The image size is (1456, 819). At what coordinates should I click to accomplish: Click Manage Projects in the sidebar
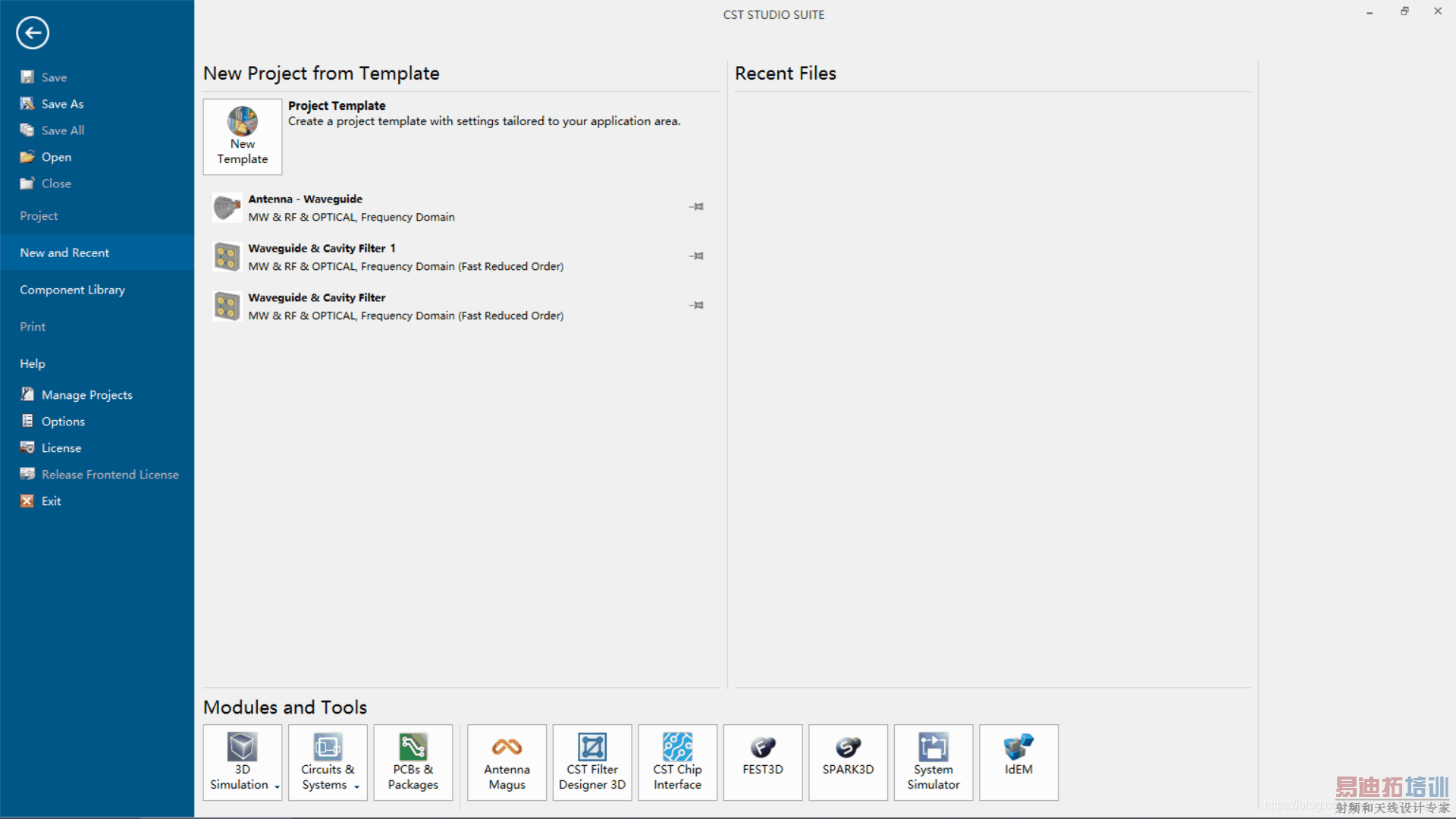click(86, 394)
